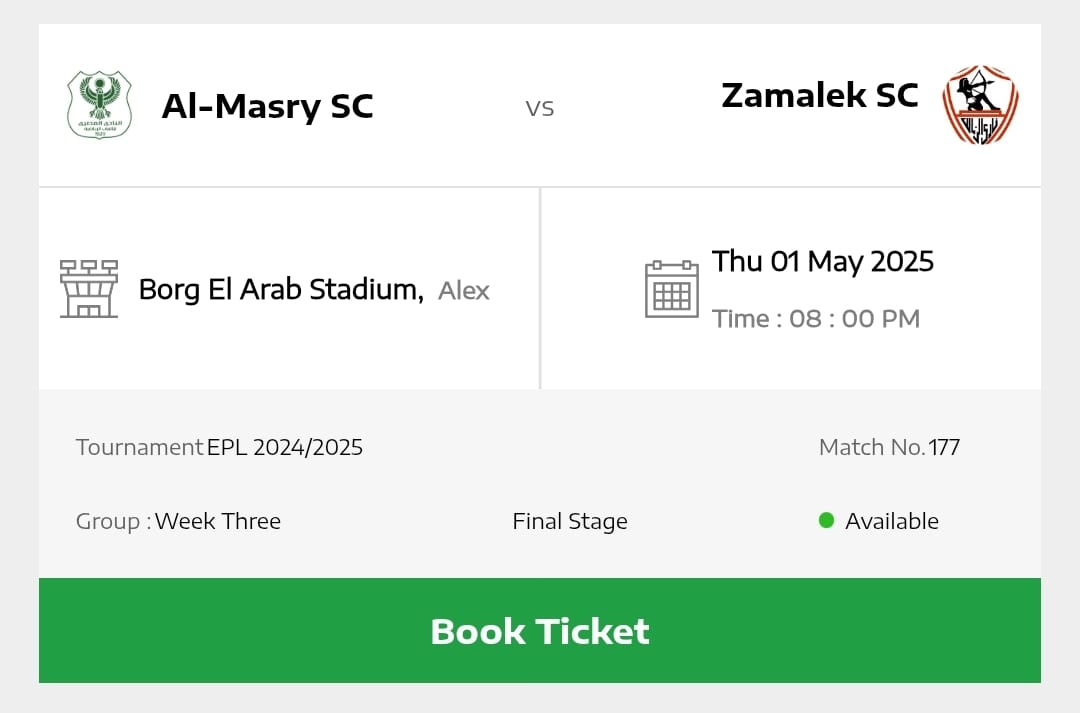Click the stadium building icon
Image resolution: width=1080 pixels, height=713 pixels.
pos(89,289)
